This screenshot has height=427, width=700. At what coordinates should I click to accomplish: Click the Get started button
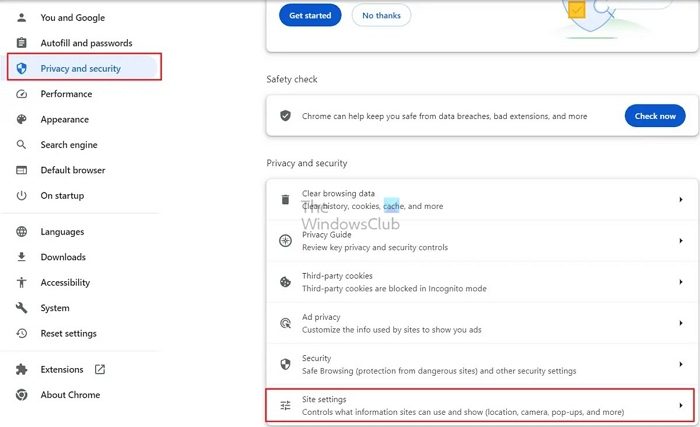pos(308,16)
